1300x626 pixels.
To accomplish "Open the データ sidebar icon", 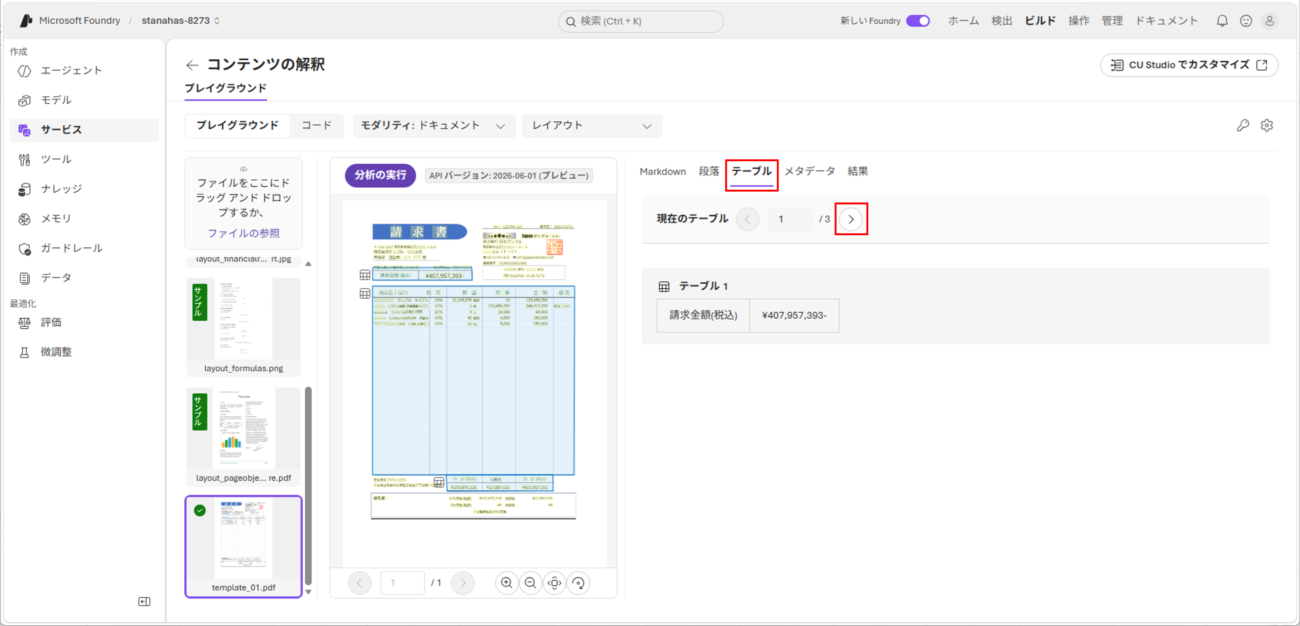I will click(x=25, y=277).
